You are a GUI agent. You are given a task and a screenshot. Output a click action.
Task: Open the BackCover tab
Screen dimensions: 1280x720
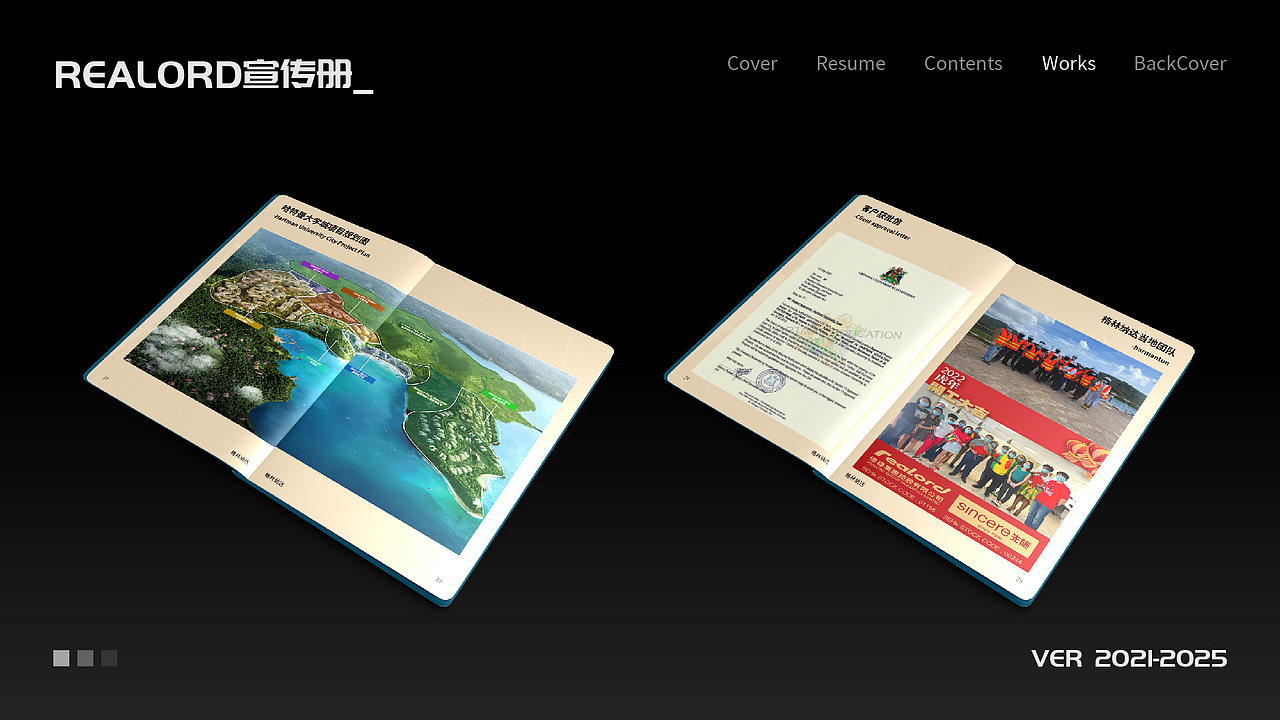[x=1180, y=63]
